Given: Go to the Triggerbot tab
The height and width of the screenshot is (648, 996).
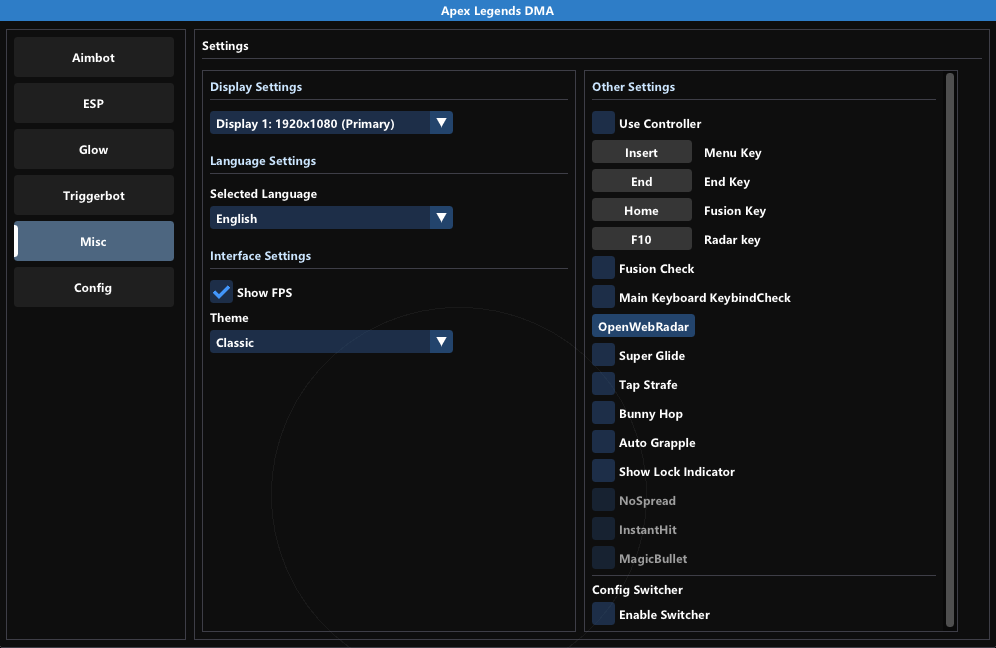Looking at the screenshot, I should (94, 196).
